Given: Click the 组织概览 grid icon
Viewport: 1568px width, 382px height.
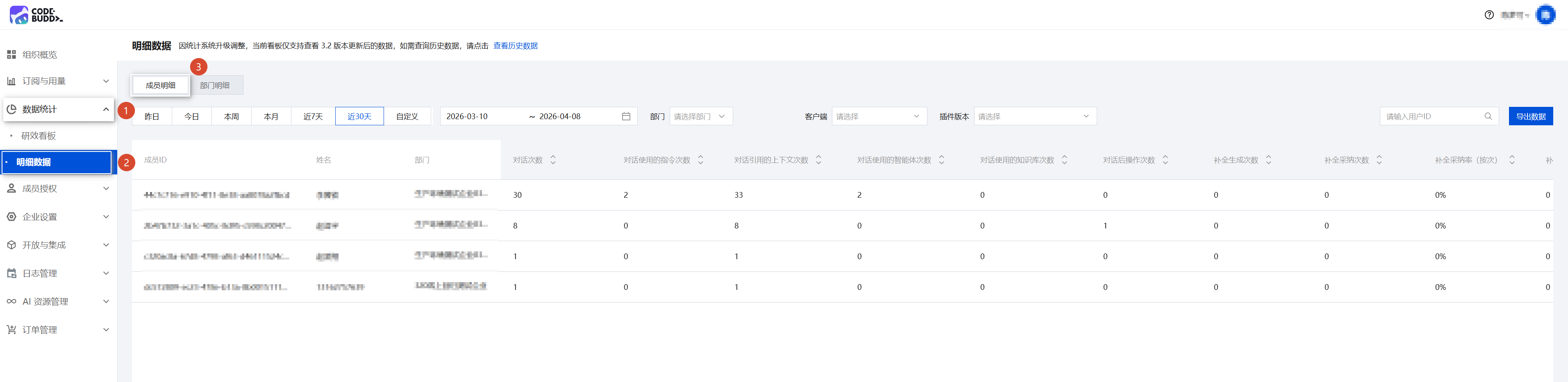Looking at the screenshot, I should pos(11,55).
